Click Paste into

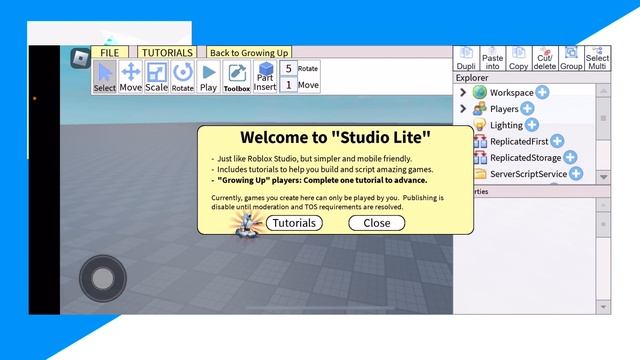point(492,58)
